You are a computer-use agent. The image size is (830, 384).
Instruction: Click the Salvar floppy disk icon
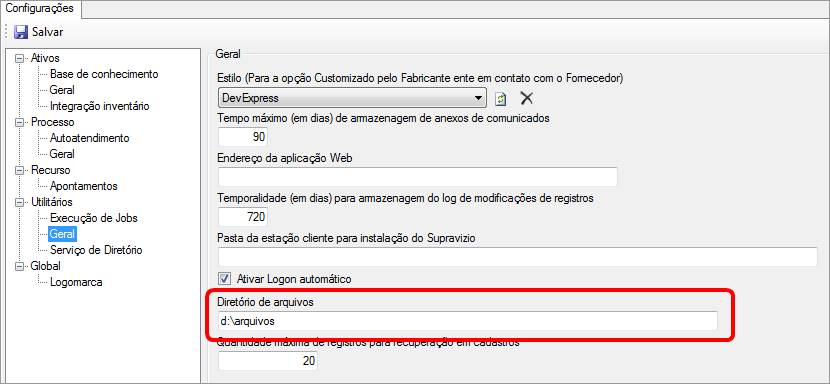coord(21,32)
